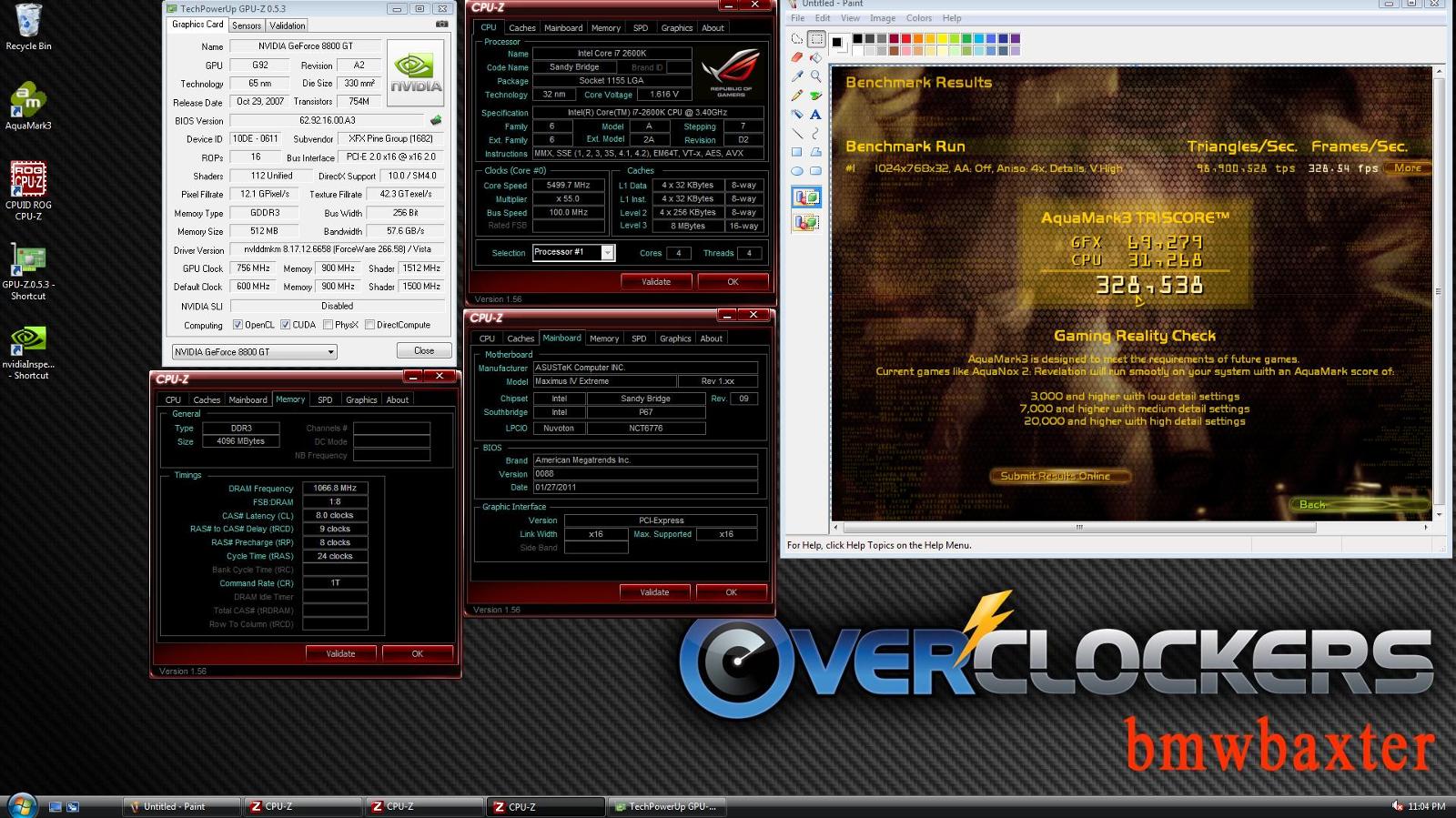Select the Pencil tool in Paint
The height and width of the screenshot is (818, 1456).
(x=797, y=96)
